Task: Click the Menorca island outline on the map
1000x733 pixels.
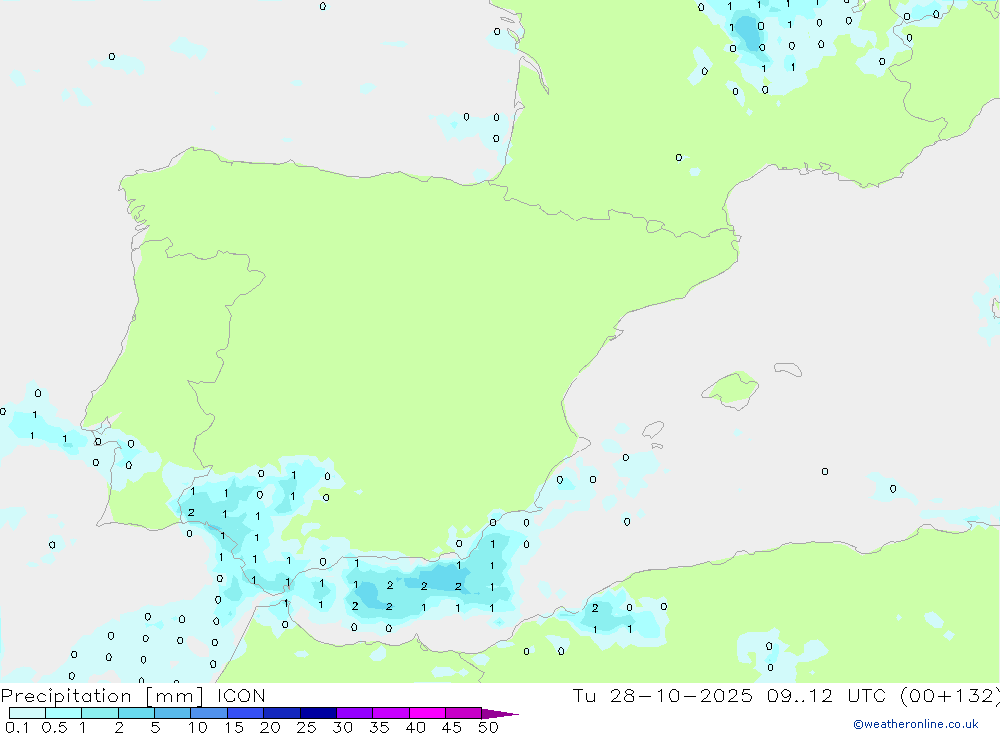Action: point(788,369)
